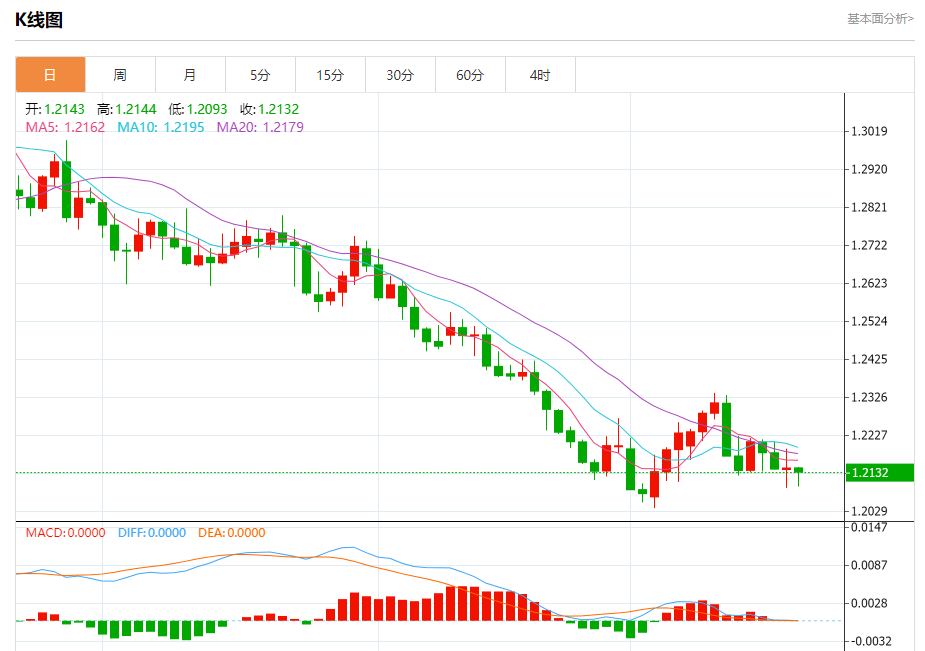Click the MA10: 1.2195 legend
The width and height of the screenshot is (925, 651).
(x=160, y=127)
